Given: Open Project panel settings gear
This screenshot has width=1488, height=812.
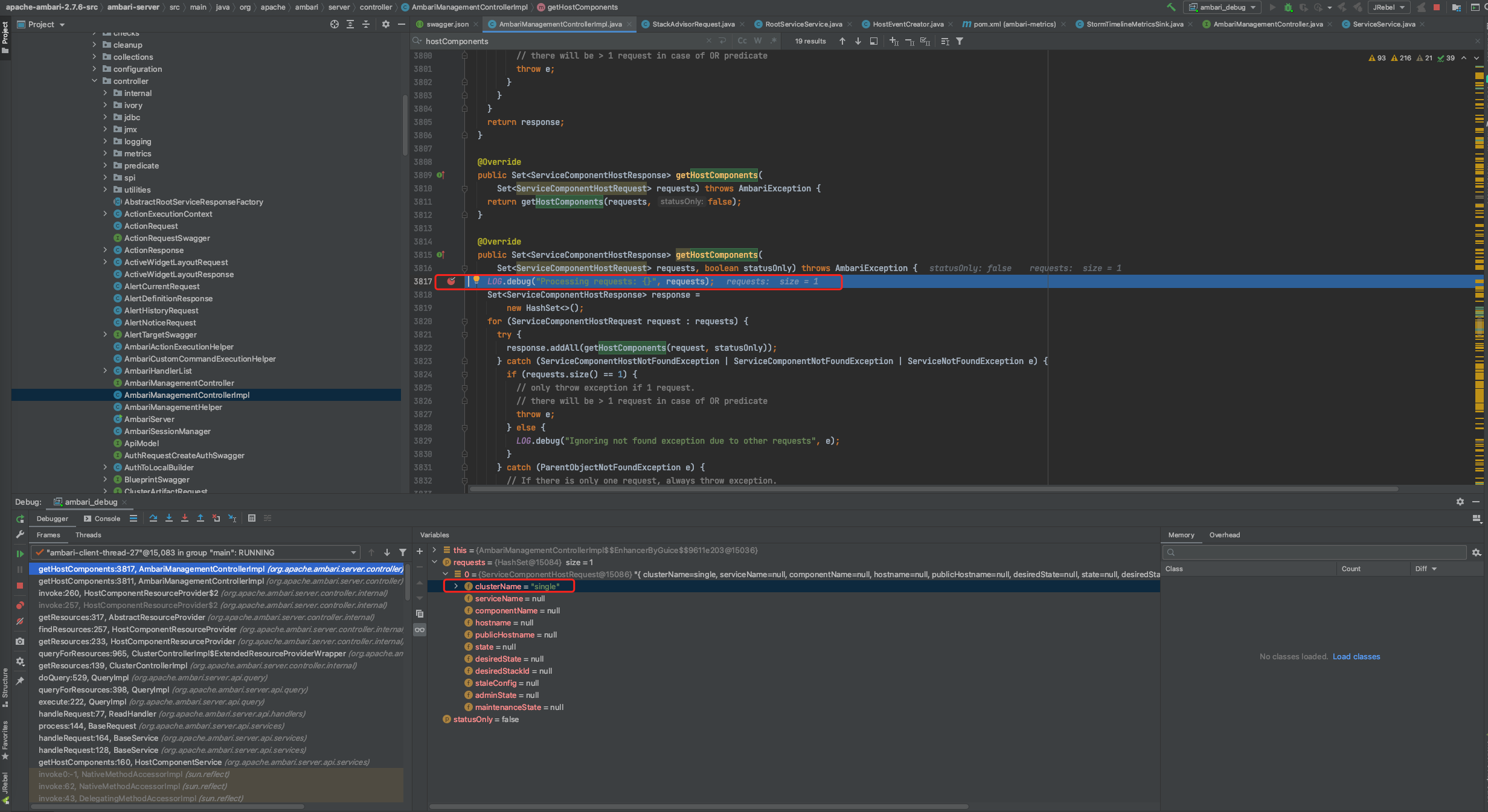Looking at the screenshot, I should tap(386, 24).
